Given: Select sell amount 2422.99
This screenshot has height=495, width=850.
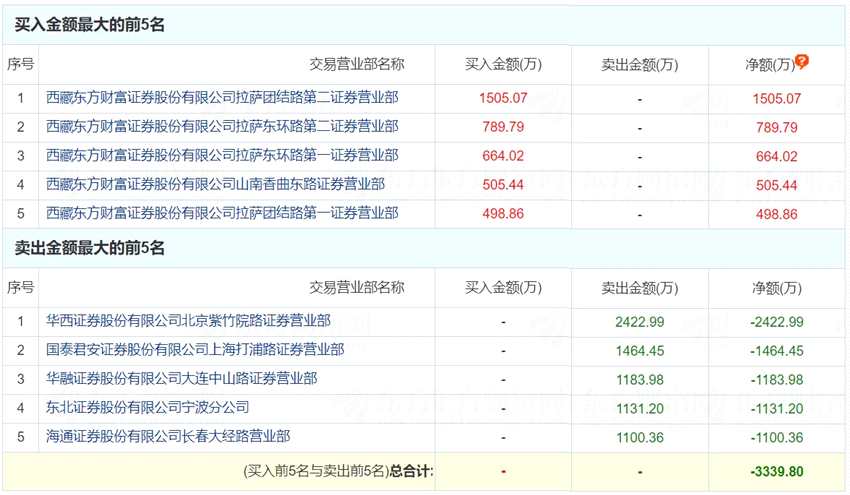Looking at the screenshot, I should tap(640, 322).
